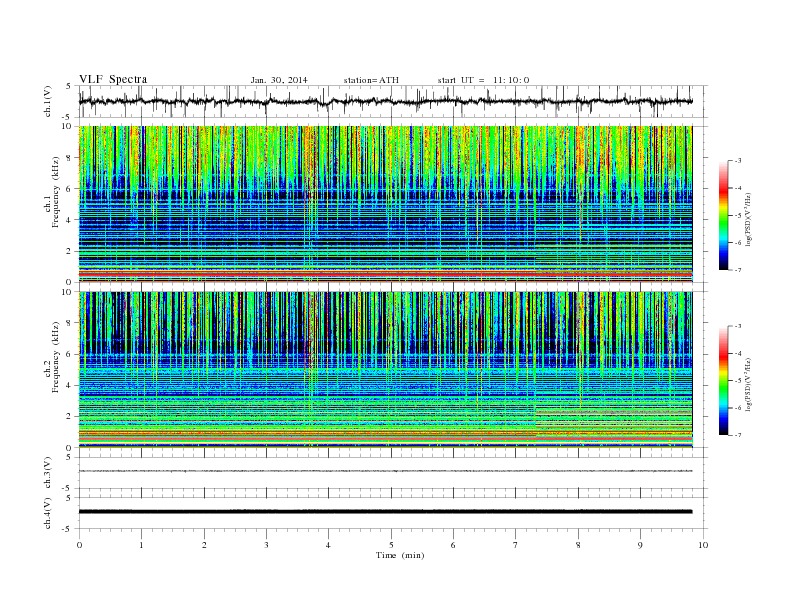The height and width of the screenshot is (612, 792).
Task: Click the "4" kHz tick on ch.1 spectrogram
Action: (70, 220)
